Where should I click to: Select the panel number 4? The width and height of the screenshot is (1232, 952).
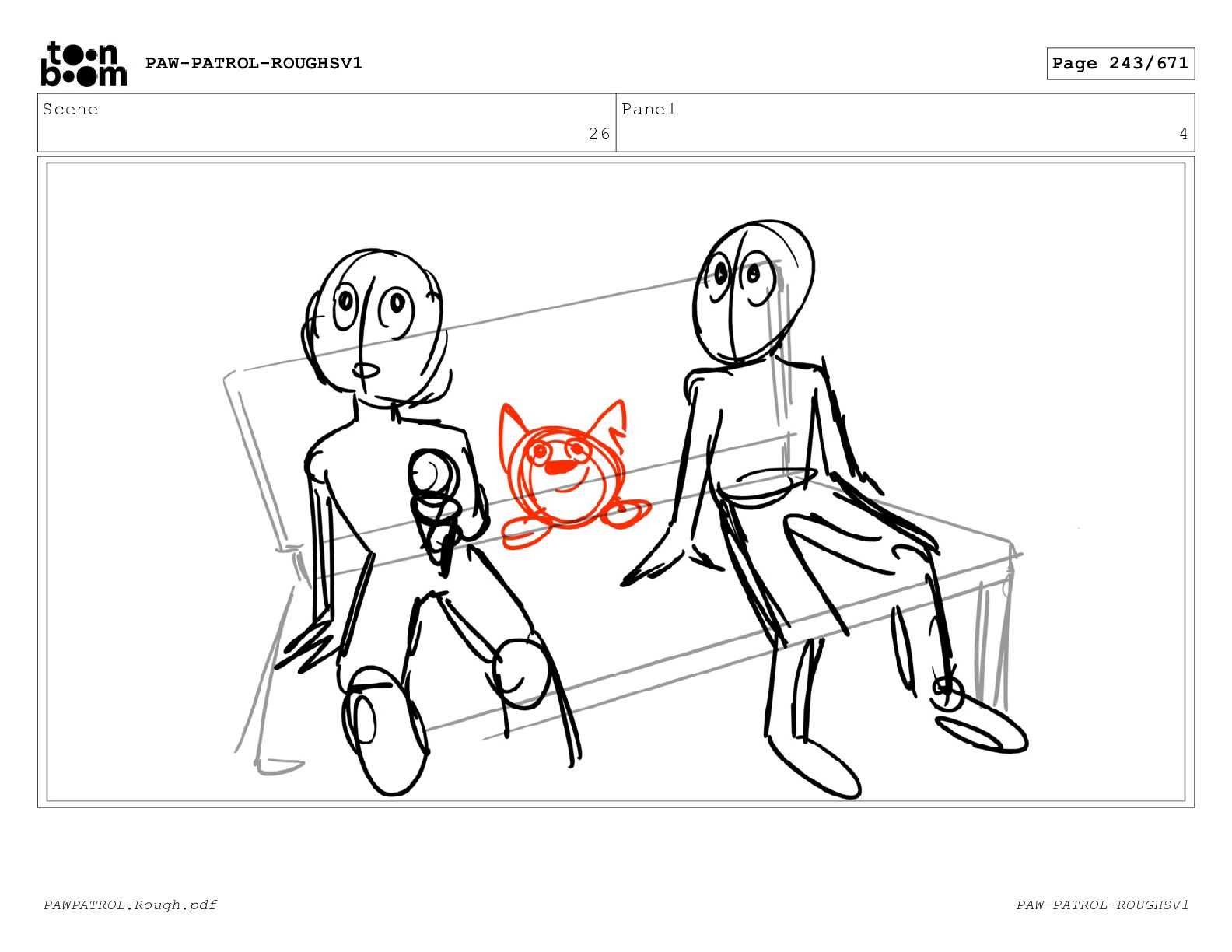[x=1183, y=134]
